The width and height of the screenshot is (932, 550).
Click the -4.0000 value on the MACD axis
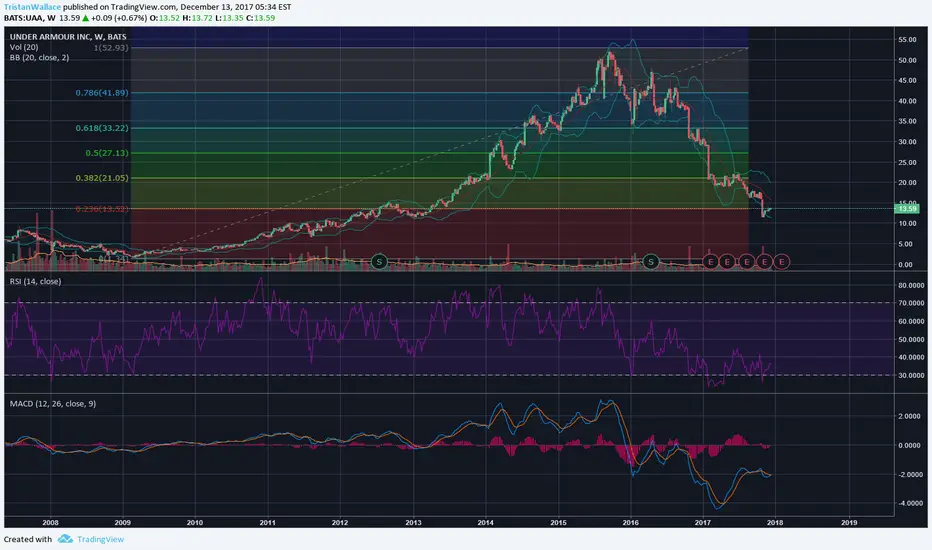(x=910, y=503)
